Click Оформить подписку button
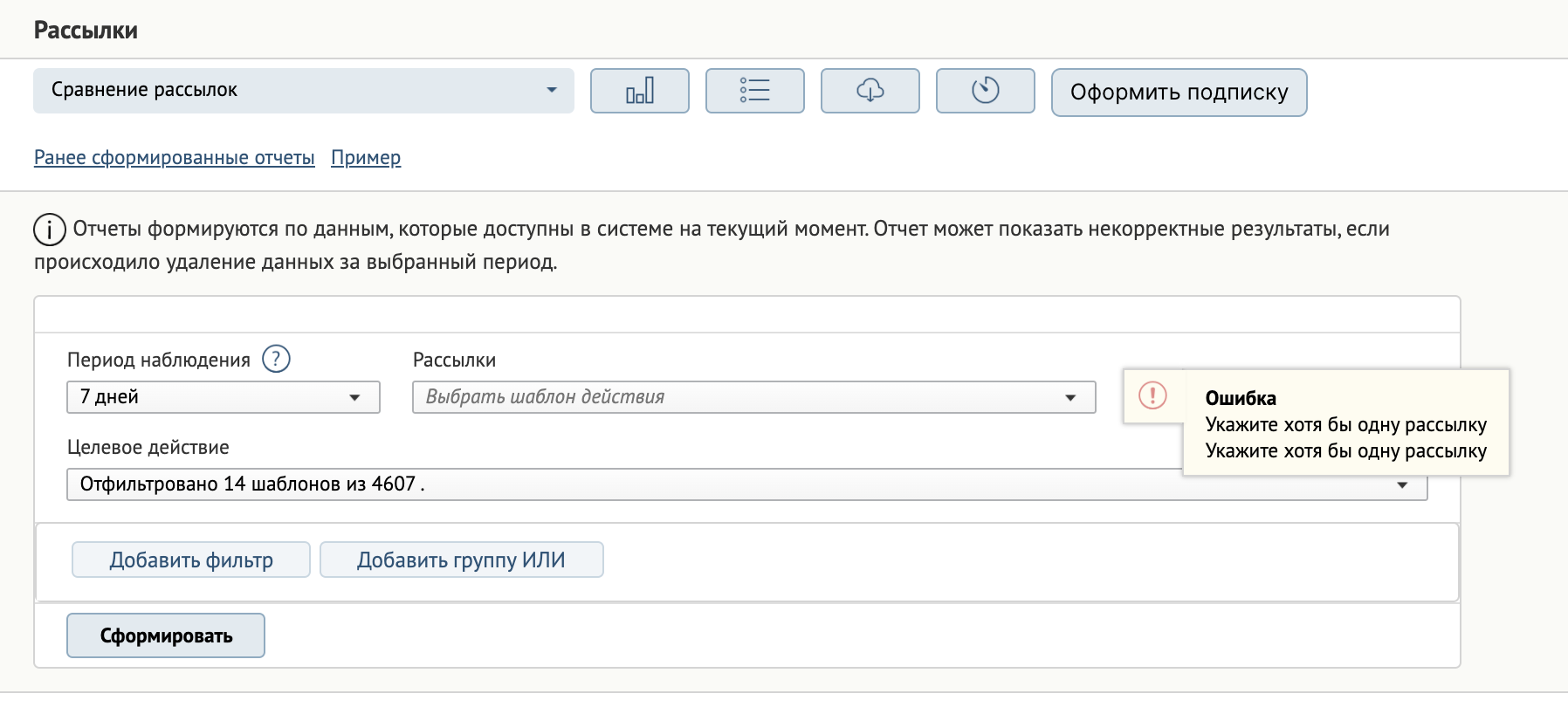Image resolution: width=1568 pixels, height=721 pixels. point(1179,93)
